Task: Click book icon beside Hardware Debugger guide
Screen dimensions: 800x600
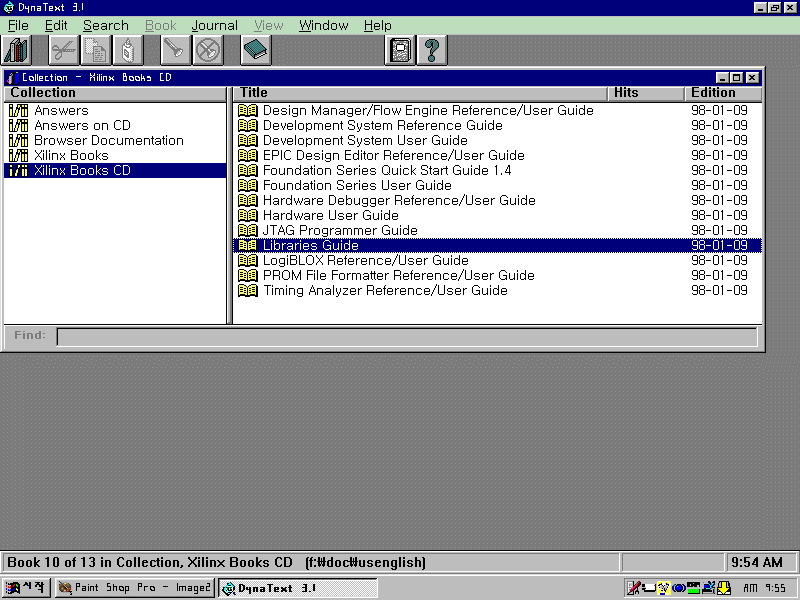Action: (x=248, y=201)
